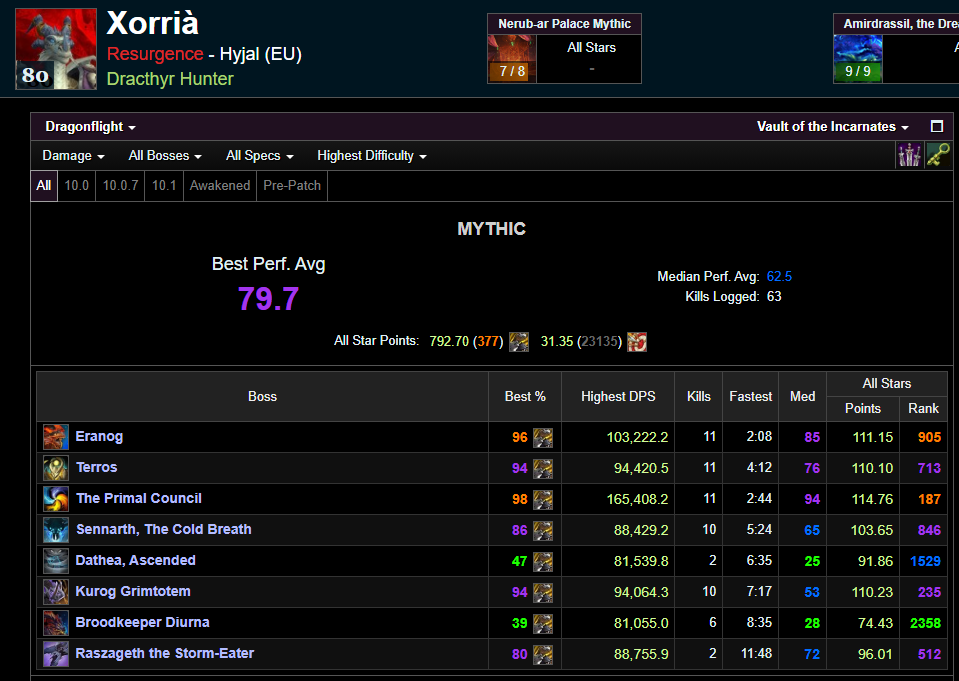Click Terros boss icon
The width and height of the screenshot is (959, 681).
pos(56,468)
